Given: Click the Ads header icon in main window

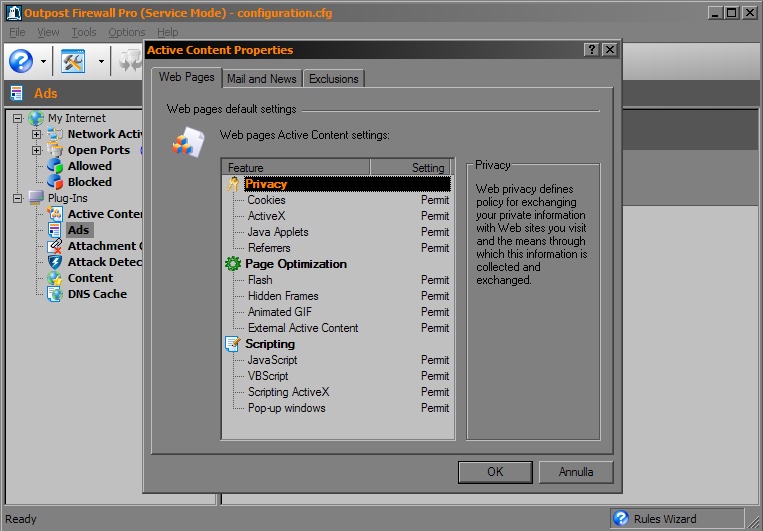Looking at the screenshot, I should (17, 93).
